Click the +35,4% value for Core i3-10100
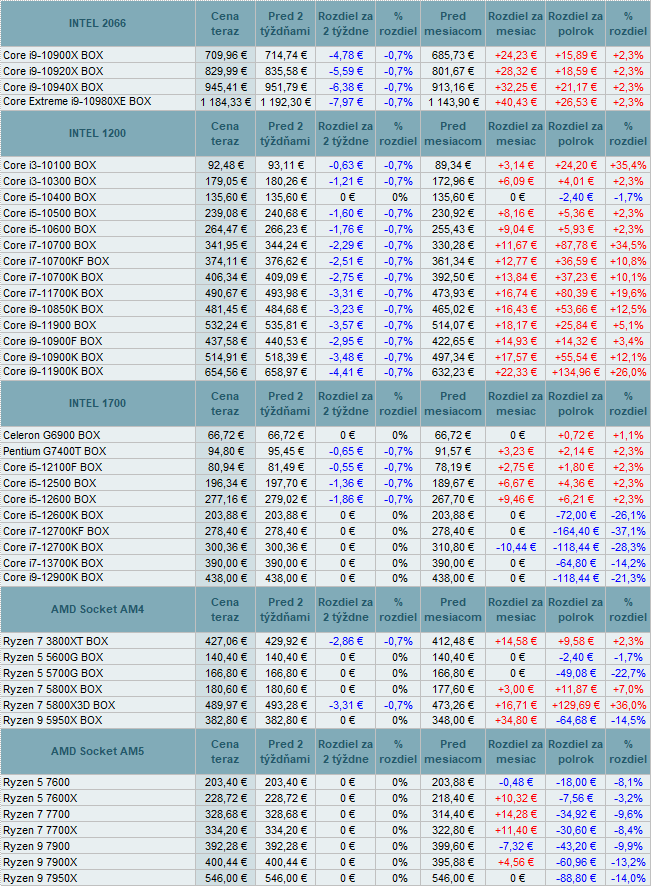Viewport: 651px width, 886px height. tap(628, 166)
